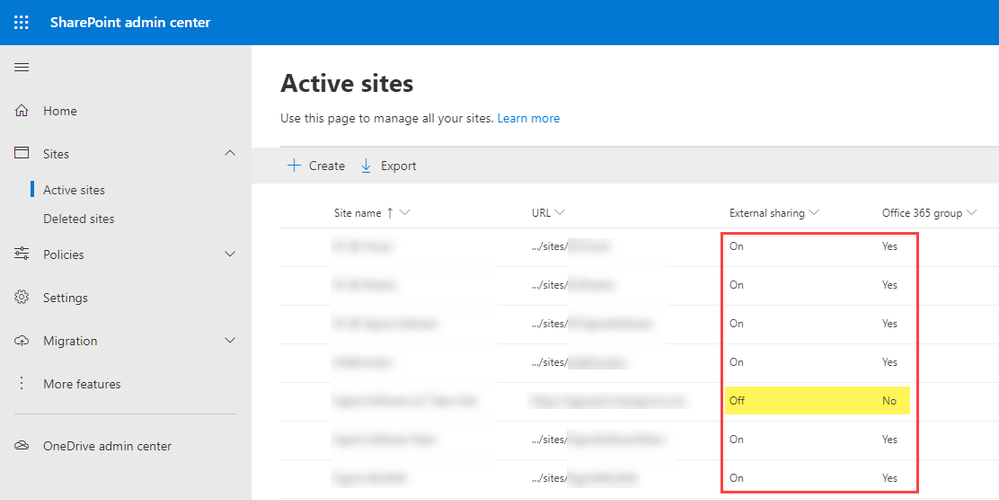Click the Migration cloud upload icon
Screen dimensions: 999x500
(x=22, y=340)
